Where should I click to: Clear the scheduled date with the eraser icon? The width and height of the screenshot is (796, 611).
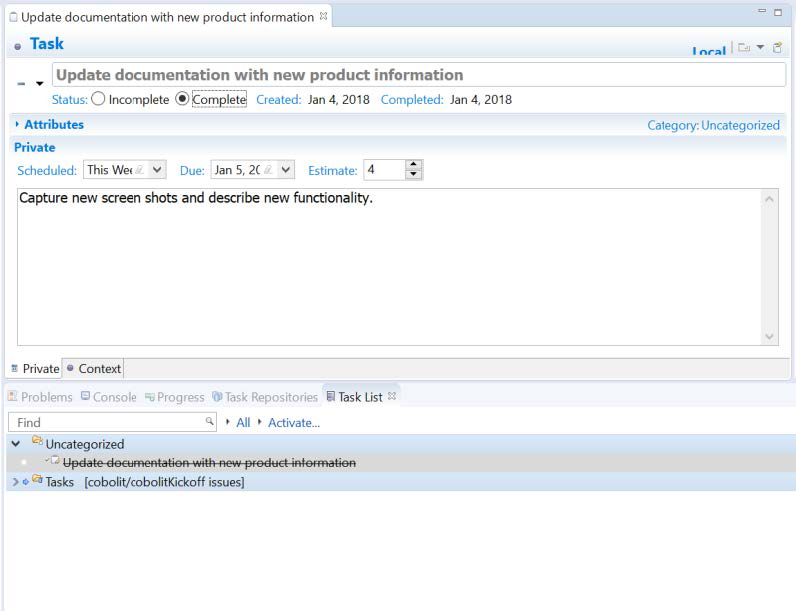(x=140, y=171)
